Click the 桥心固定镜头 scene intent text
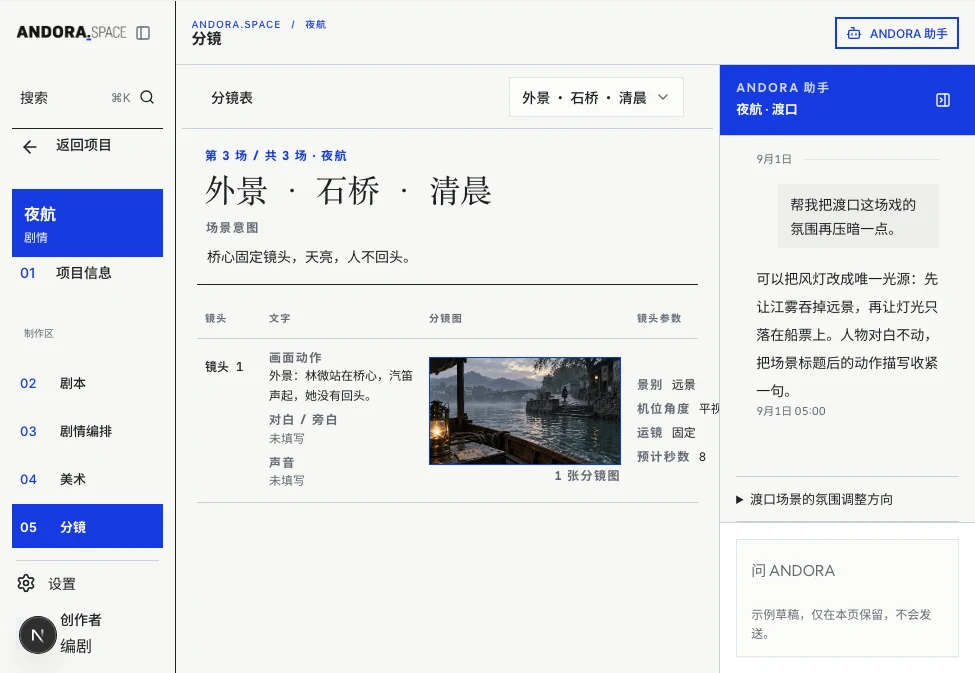This screenshot has width=975, height=673. [308, 257]
